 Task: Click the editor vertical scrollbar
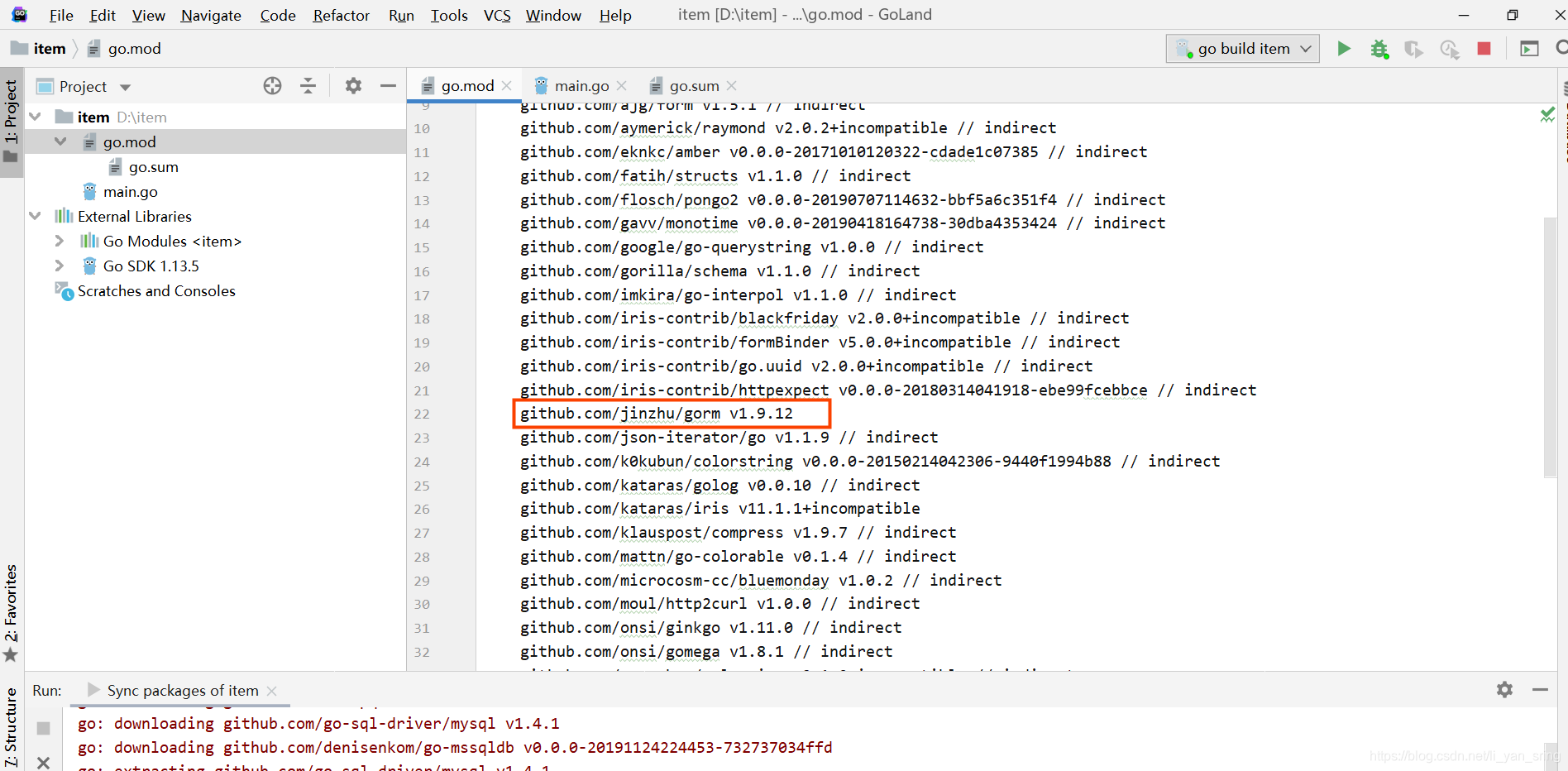(x=1550, y=347)
